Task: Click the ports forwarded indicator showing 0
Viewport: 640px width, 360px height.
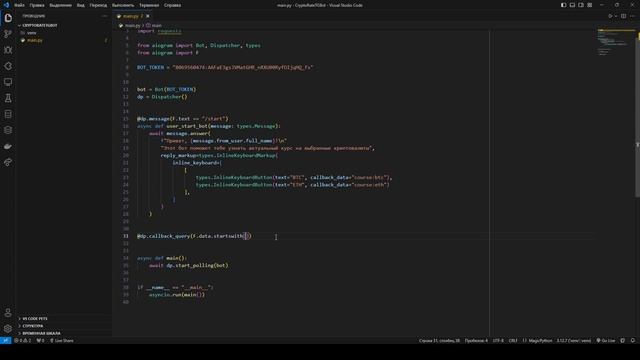Action: tap(40, 340)
